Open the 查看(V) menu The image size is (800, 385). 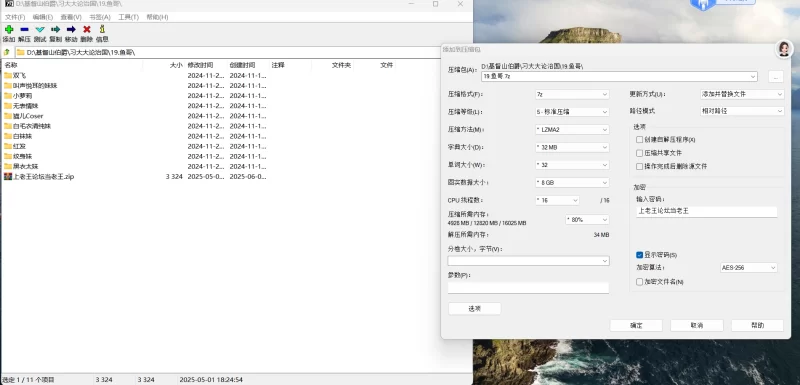(x=71, y=17)
